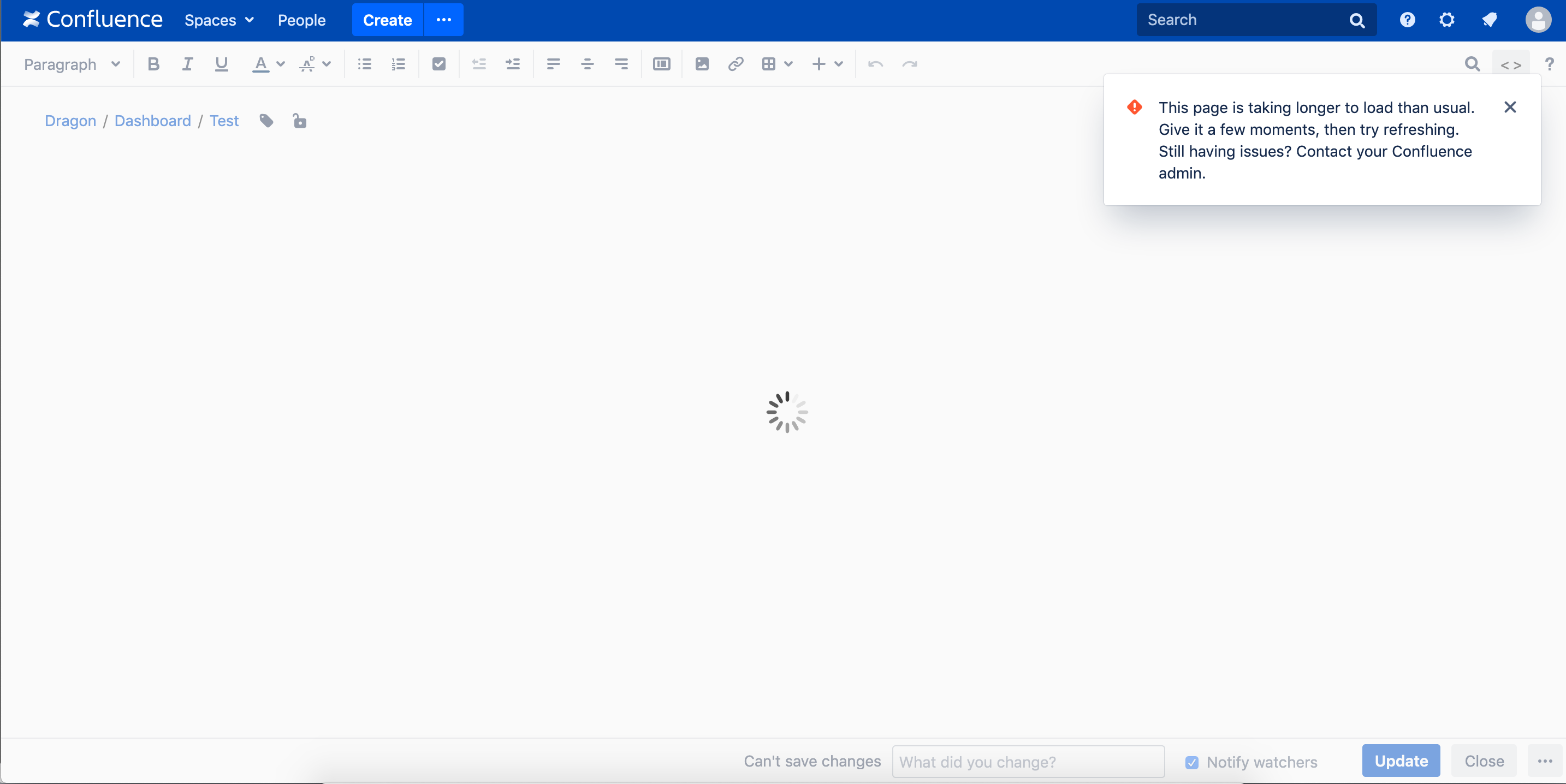This screenshot has height=784, width=1566.
Task: Go to the People menu item
Action: 301,20
